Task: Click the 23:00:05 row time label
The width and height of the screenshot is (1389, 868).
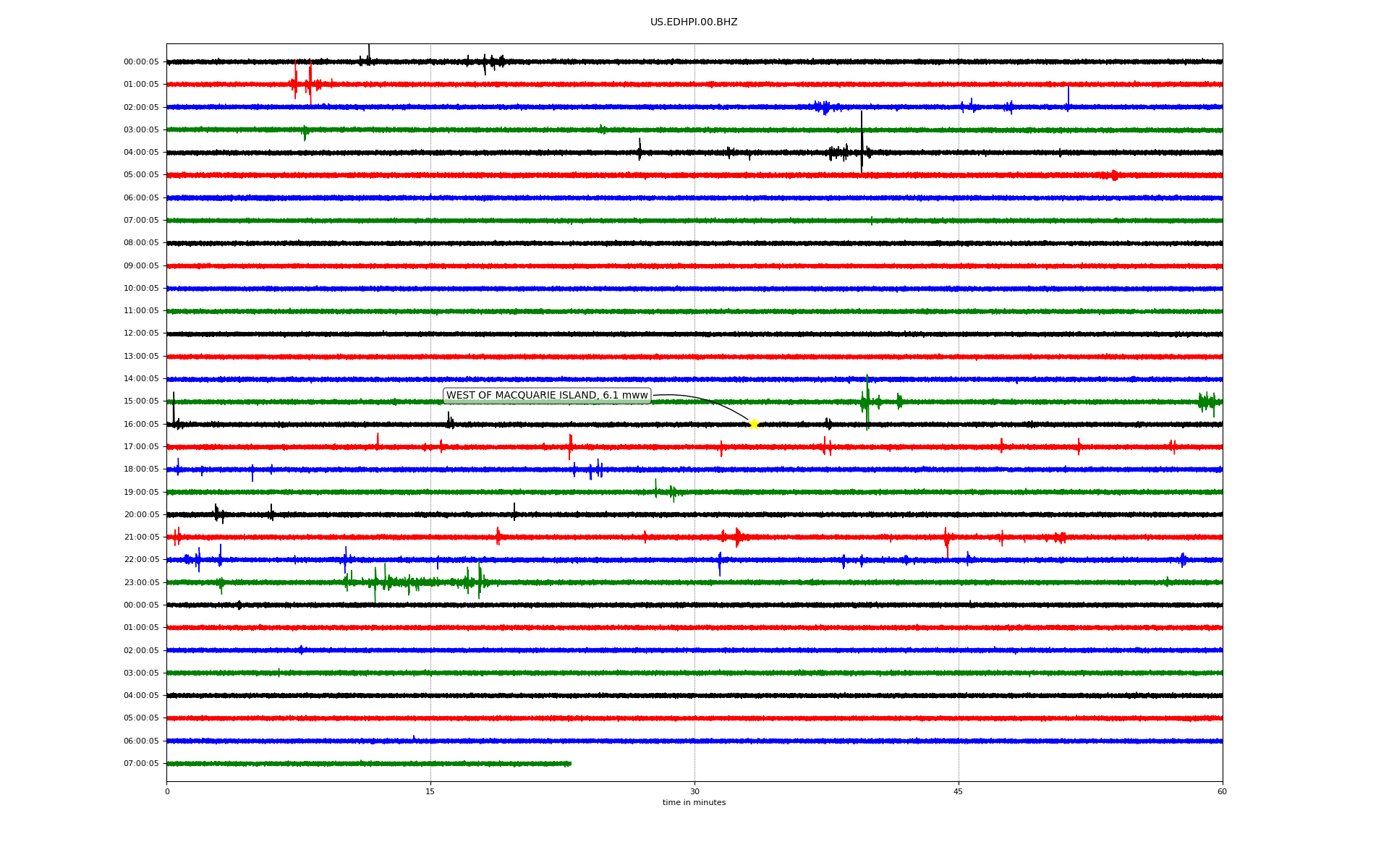Action: click(x=141, y=582)
